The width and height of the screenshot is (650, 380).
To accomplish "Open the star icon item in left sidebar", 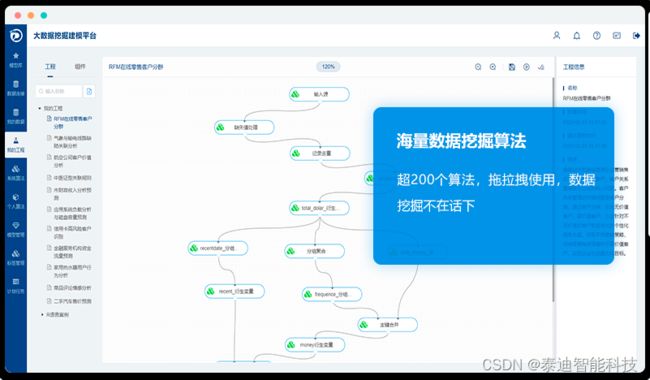I will [16, 56].
